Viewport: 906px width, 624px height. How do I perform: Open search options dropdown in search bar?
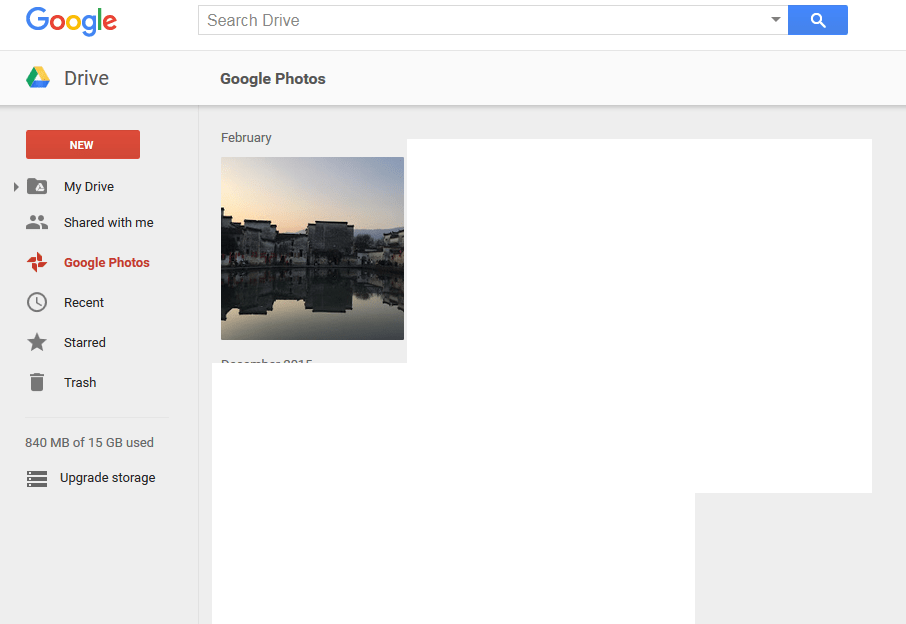tap(777, 20)
